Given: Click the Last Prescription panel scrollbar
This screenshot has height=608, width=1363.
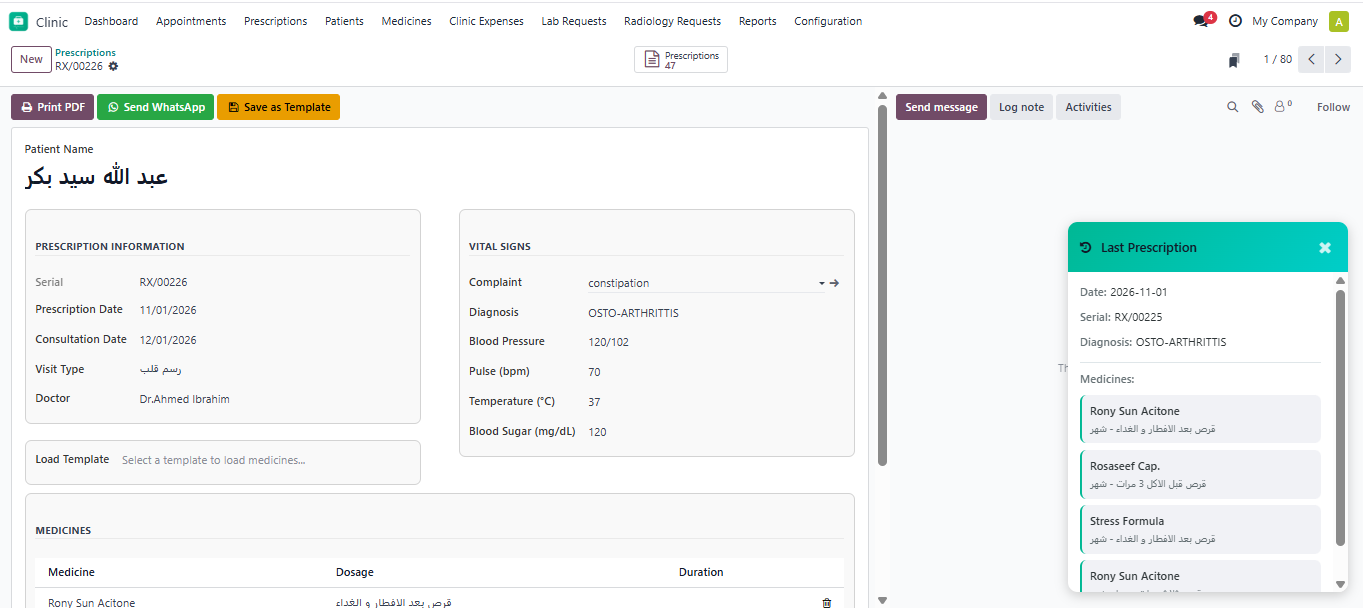Looking at the screenshot, I should (x=1340, y=420).
